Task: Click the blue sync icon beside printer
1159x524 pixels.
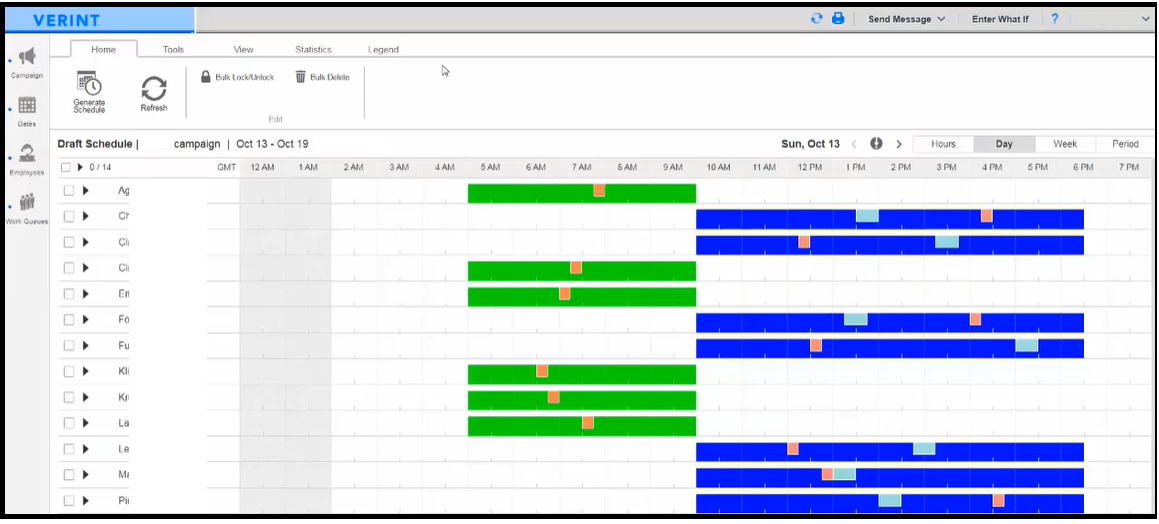Action: 817,18
